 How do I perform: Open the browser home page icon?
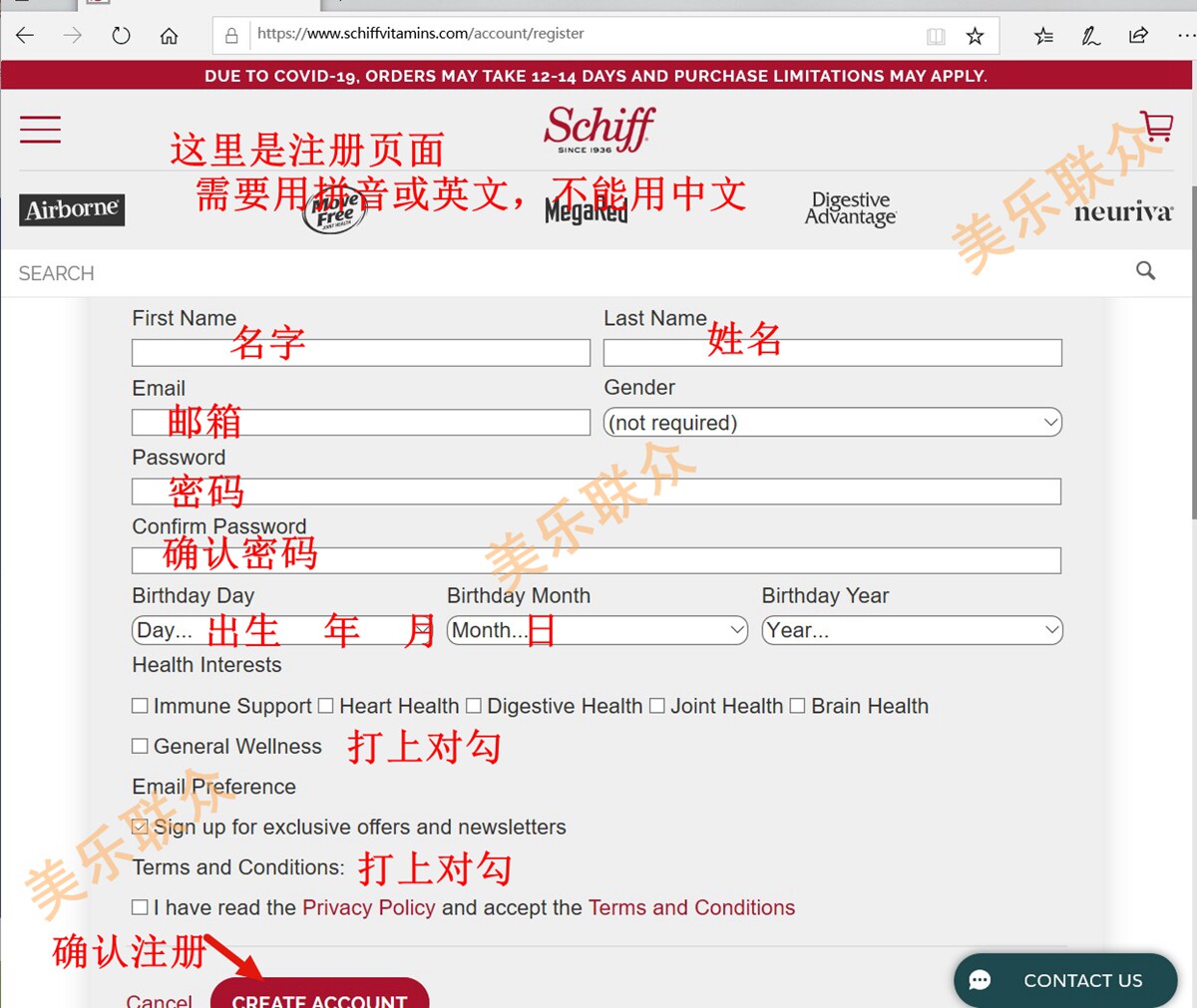pyautogui.click(x=169, y=36)
